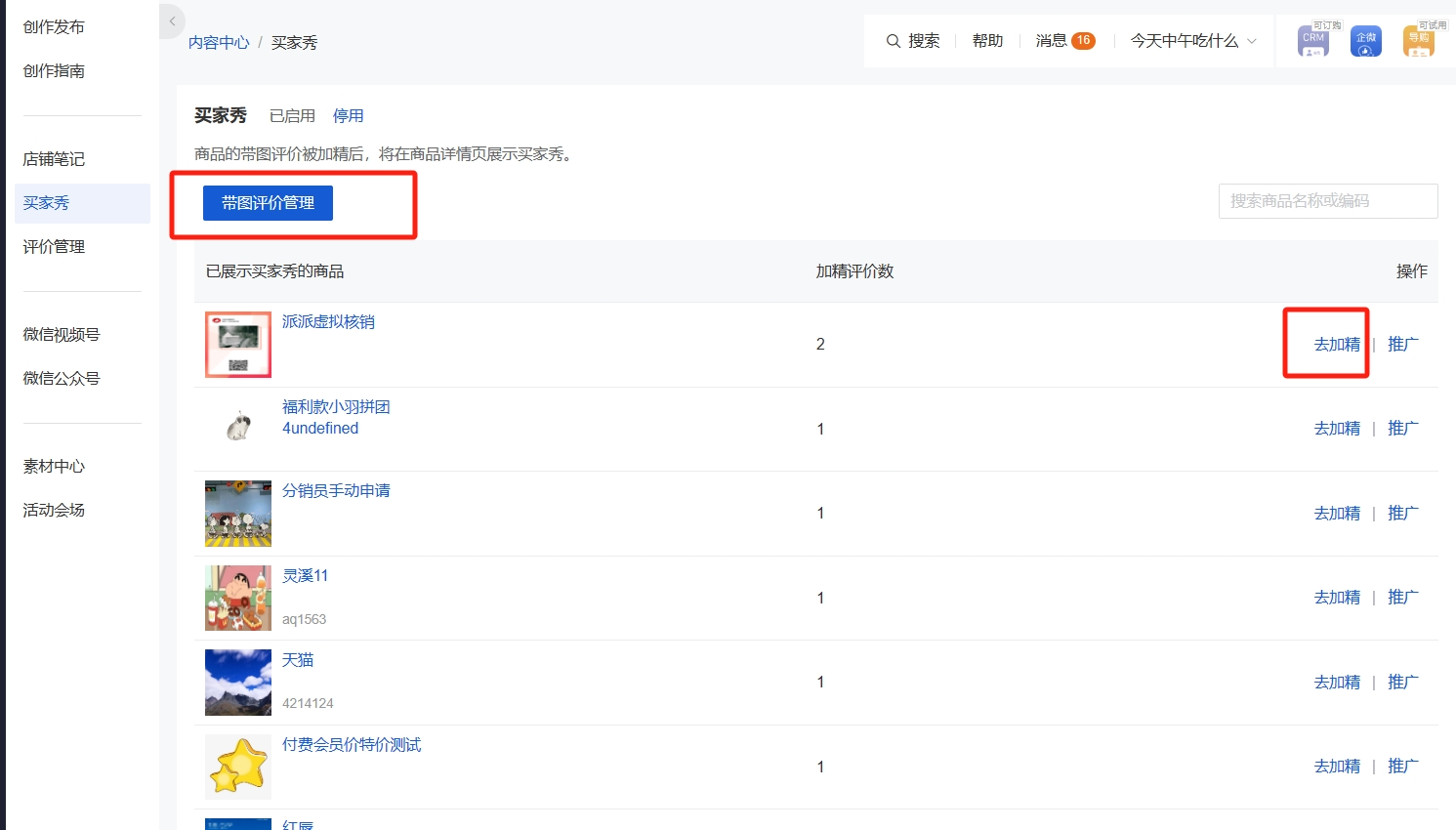Click the CRM app icon

point(1313,41)
